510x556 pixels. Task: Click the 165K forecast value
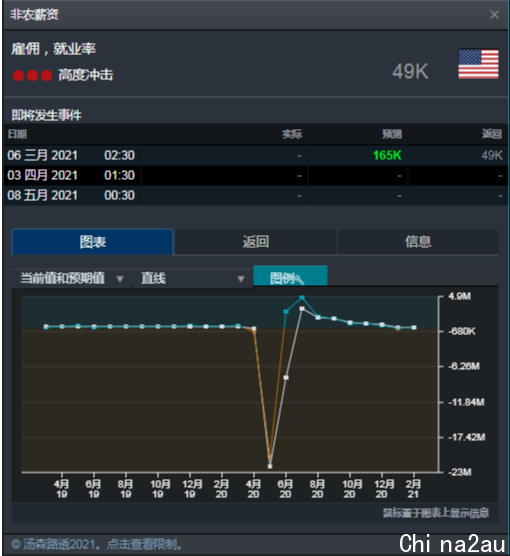[x=387, y=155]
